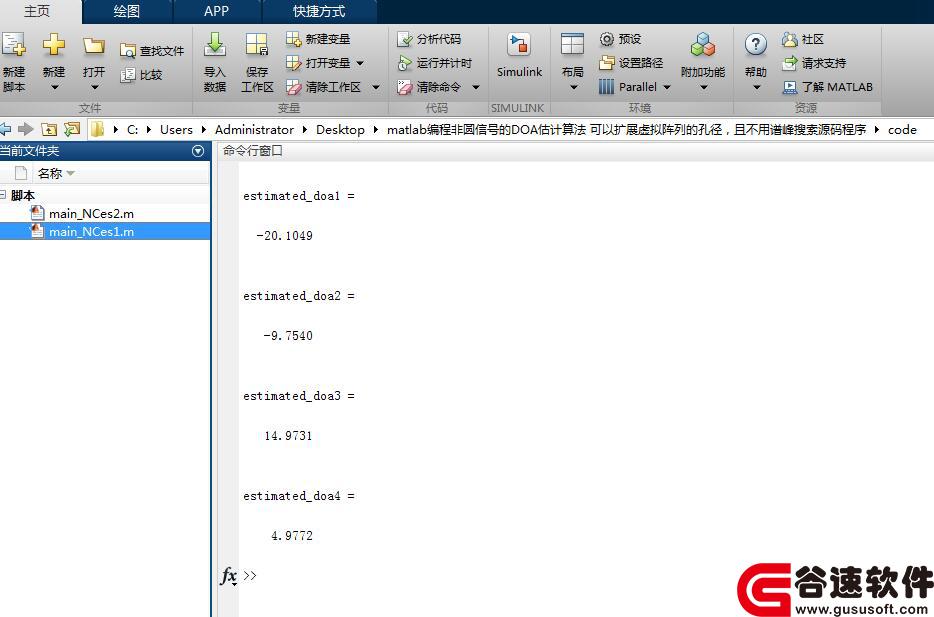
Task: Click the yellow plus New (新建) icon
Action: 54,45
